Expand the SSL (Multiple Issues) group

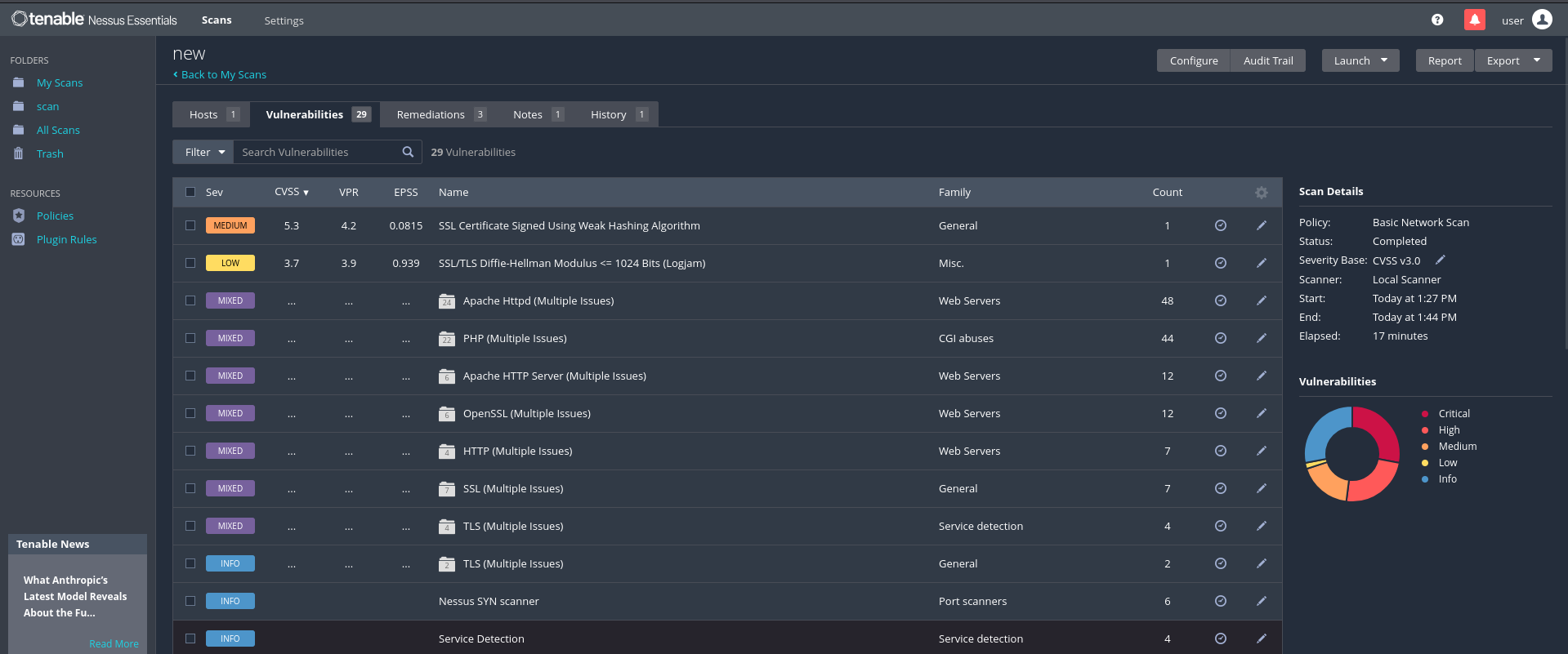513,488
